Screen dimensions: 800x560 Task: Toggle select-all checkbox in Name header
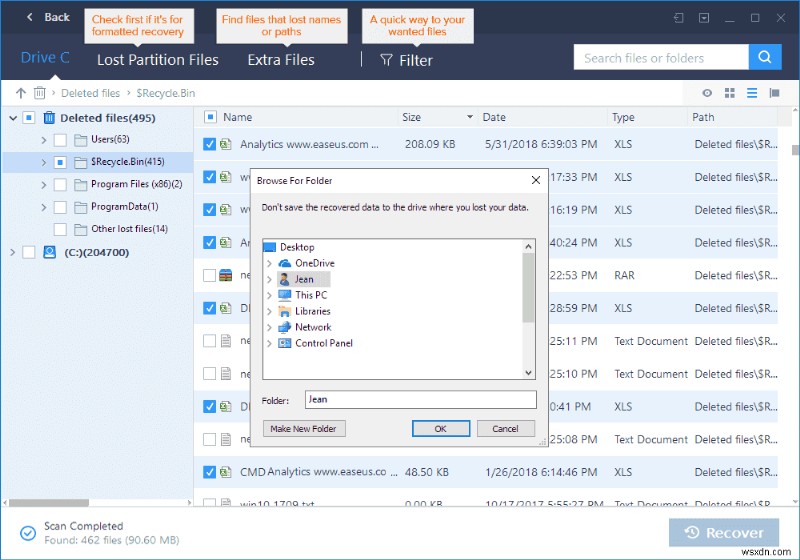point(210,117)
